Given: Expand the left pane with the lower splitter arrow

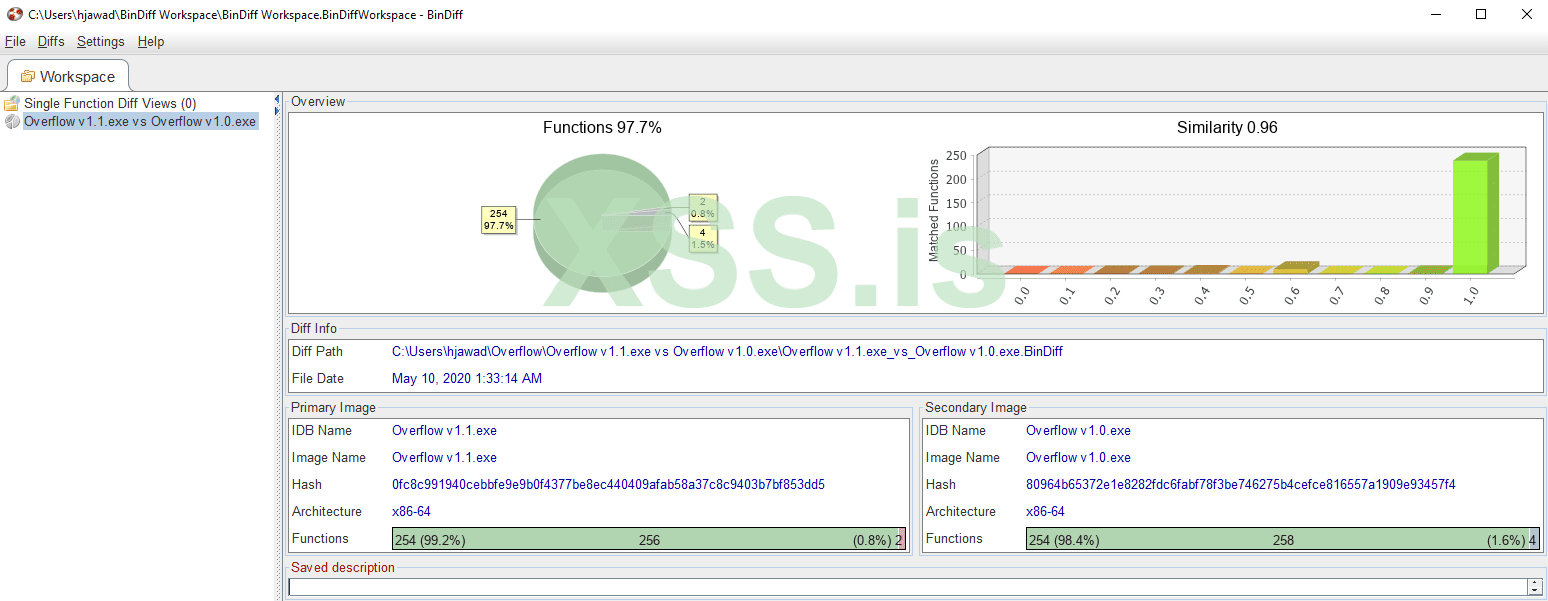Looking at the screenshot, I should point(277,109).
